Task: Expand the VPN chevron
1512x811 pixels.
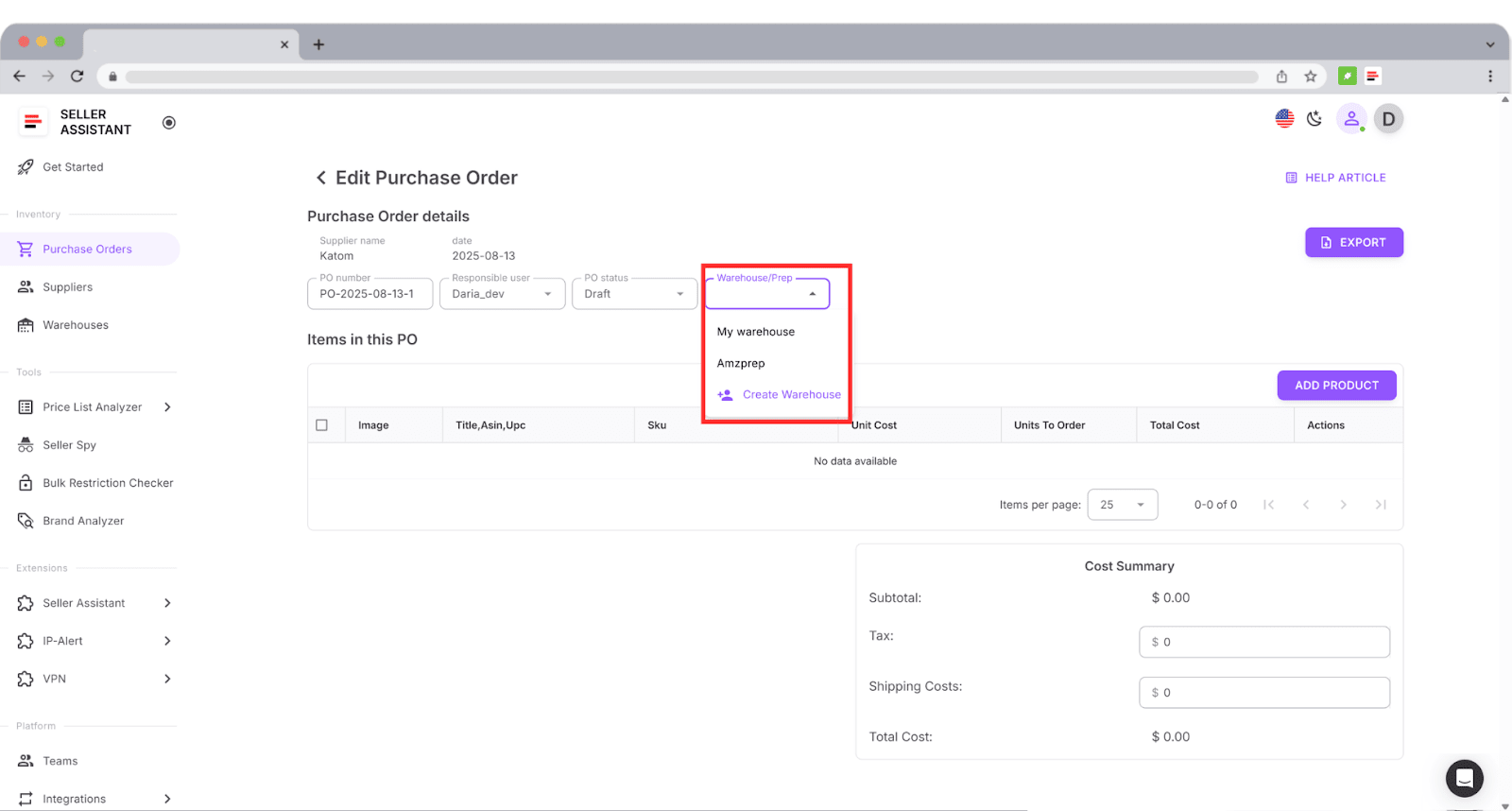Action: click(x=167, y=679)
